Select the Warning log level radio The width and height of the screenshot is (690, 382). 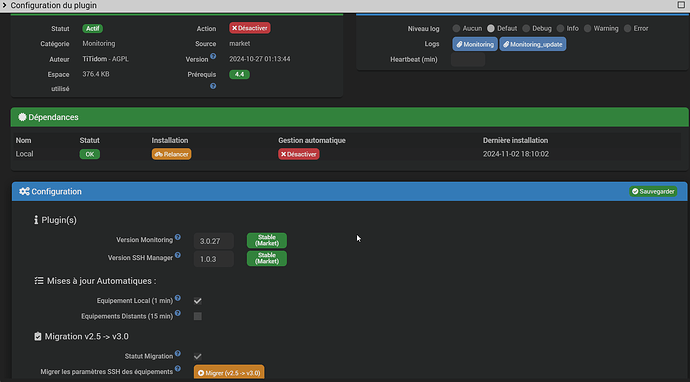587,29
